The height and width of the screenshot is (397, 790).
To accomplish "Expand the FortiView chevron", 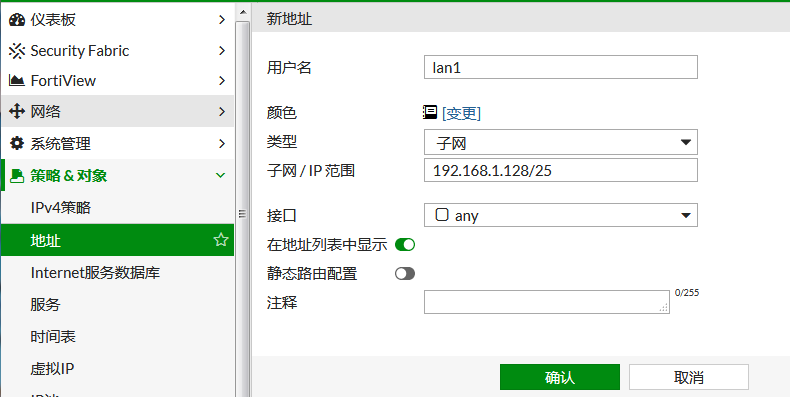I will (x=222, y=81).
